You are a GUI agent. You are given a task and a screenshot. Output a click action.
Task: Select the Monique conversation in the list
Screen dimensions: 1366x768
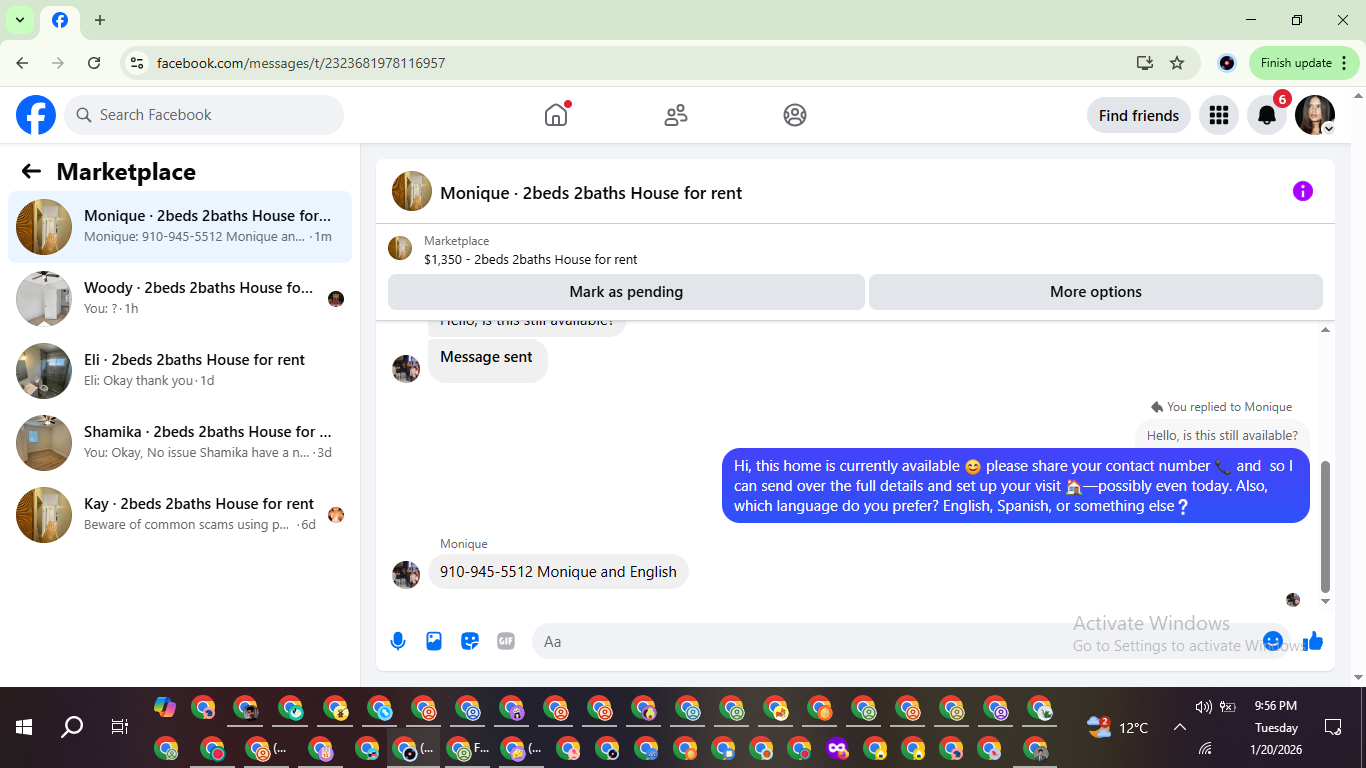(x=180, y=227)
